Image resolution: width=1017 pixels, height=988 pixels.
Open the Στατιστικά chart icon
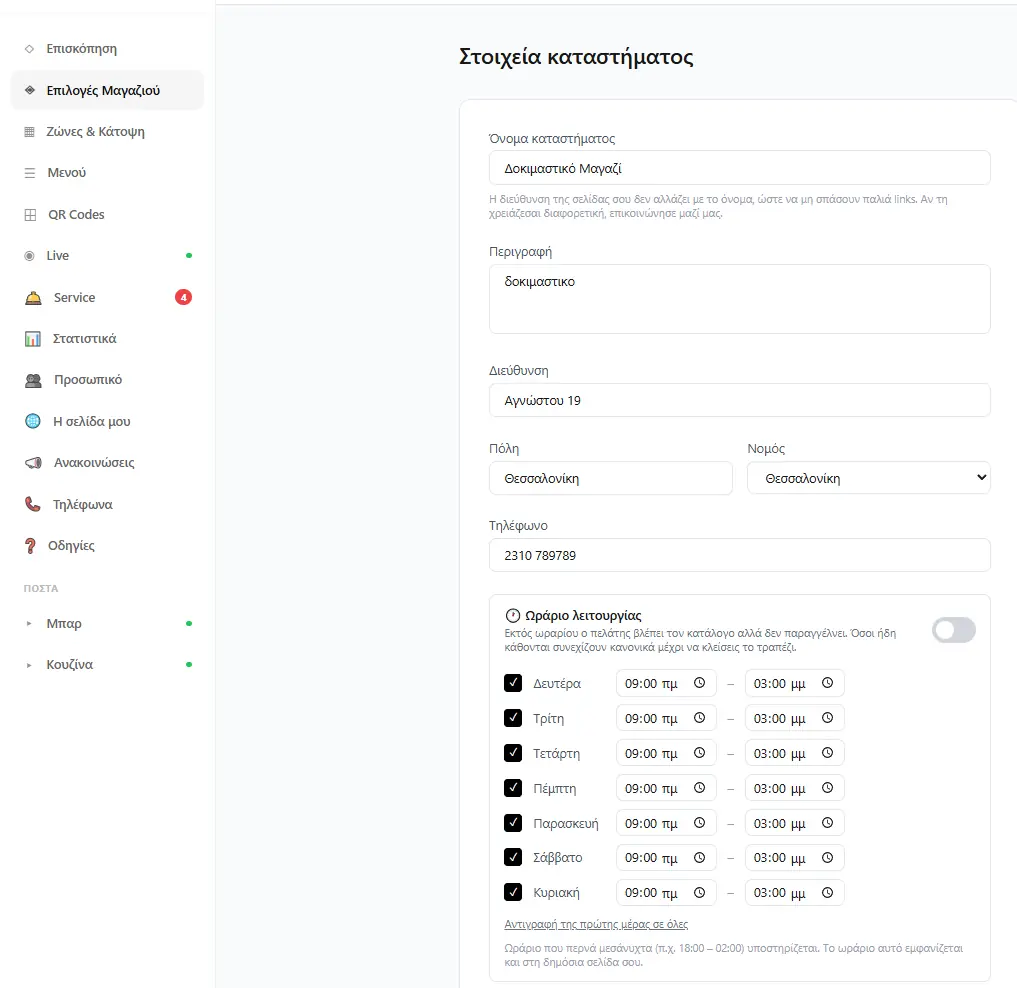click(x=32, y=339)
